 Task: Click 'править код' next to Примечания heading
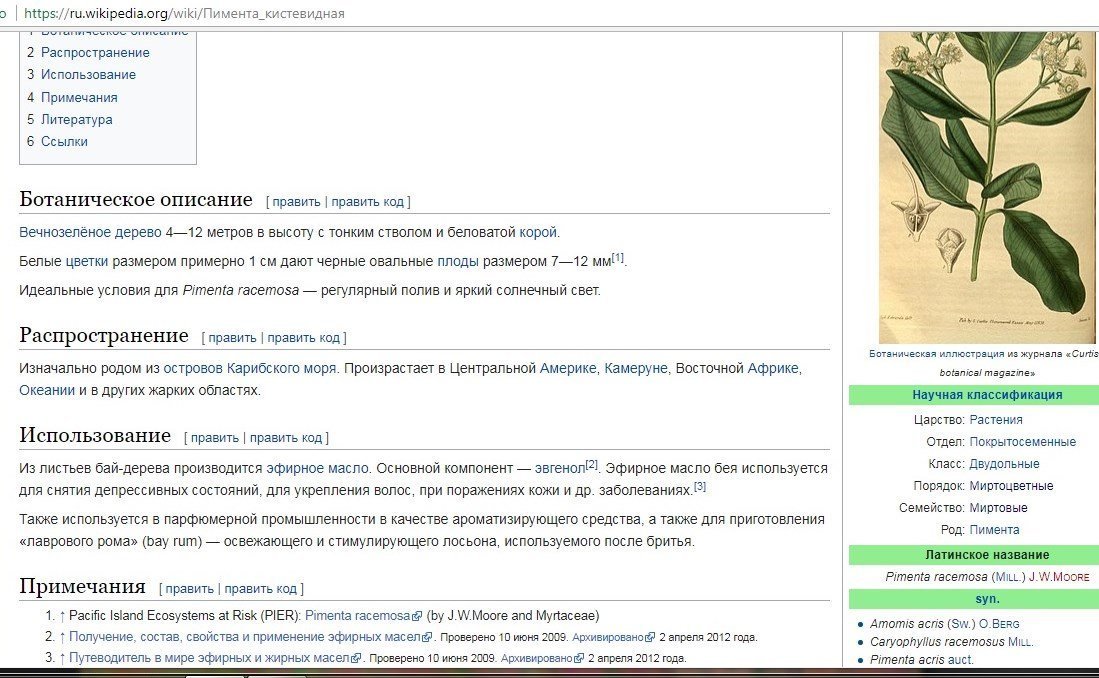coord(261,589)
